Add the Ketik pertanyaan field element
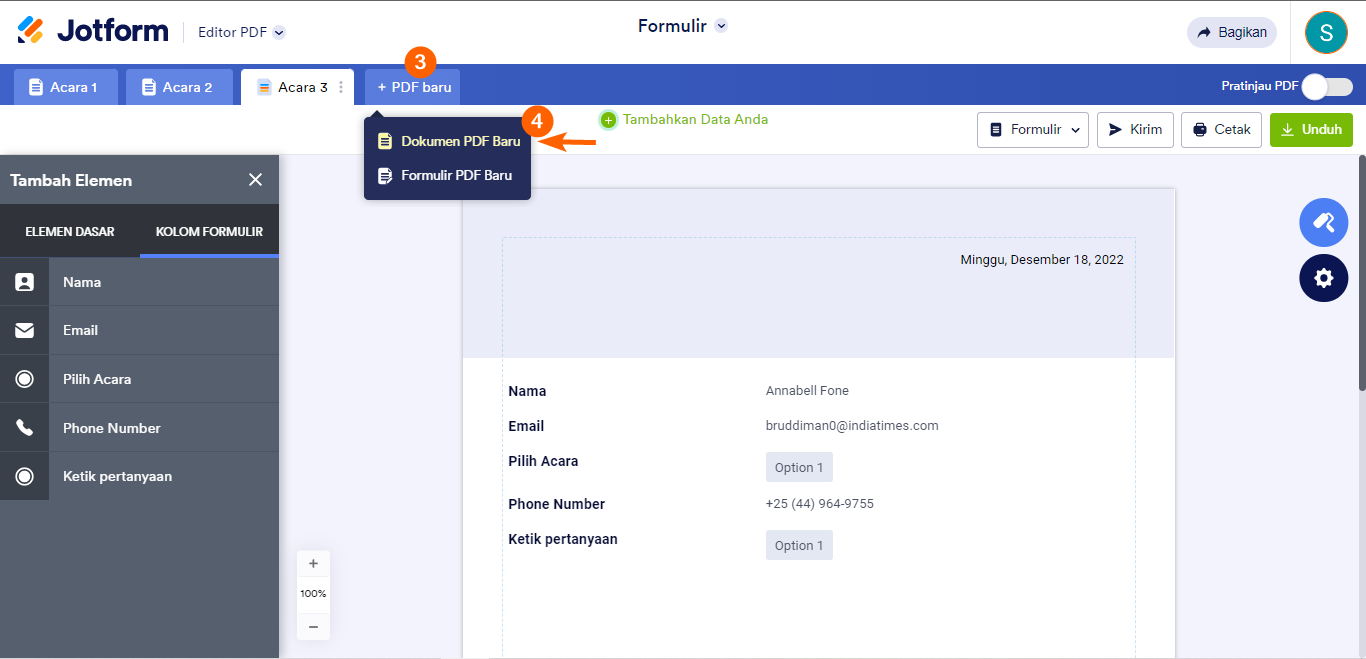1366x659 pixels. [x=139, y=476]
